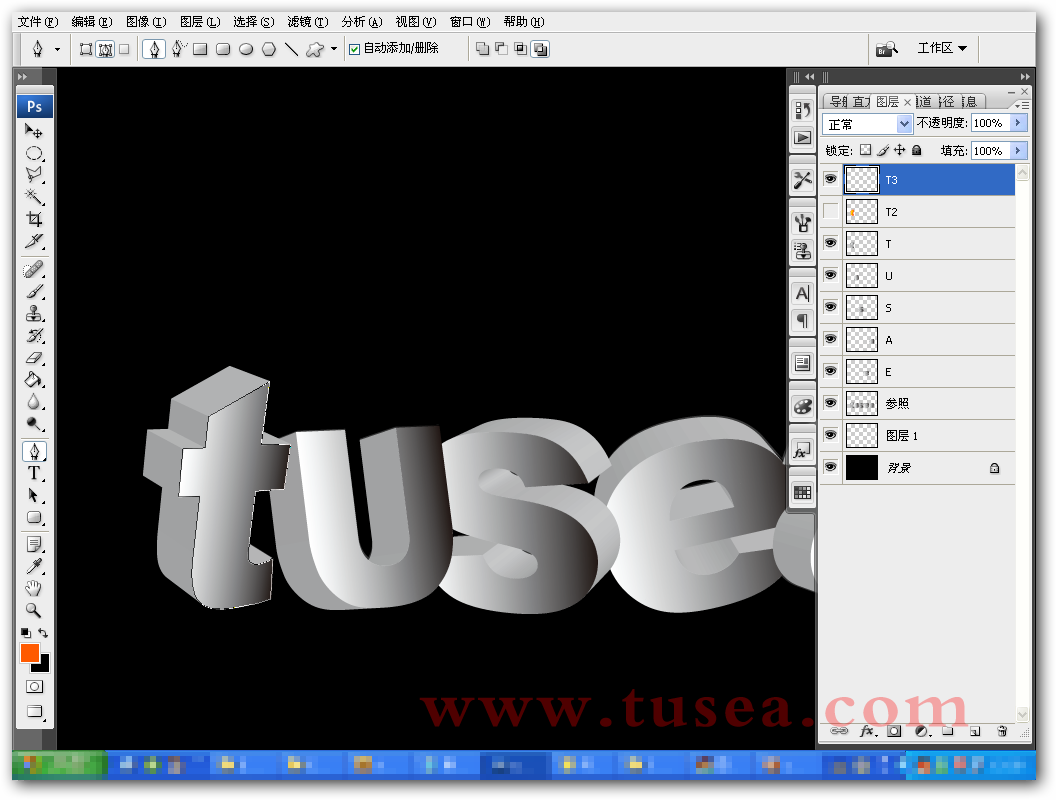Expand the toolbox double-arrow
Screen dimensions: 1056x800
(22, 77)
